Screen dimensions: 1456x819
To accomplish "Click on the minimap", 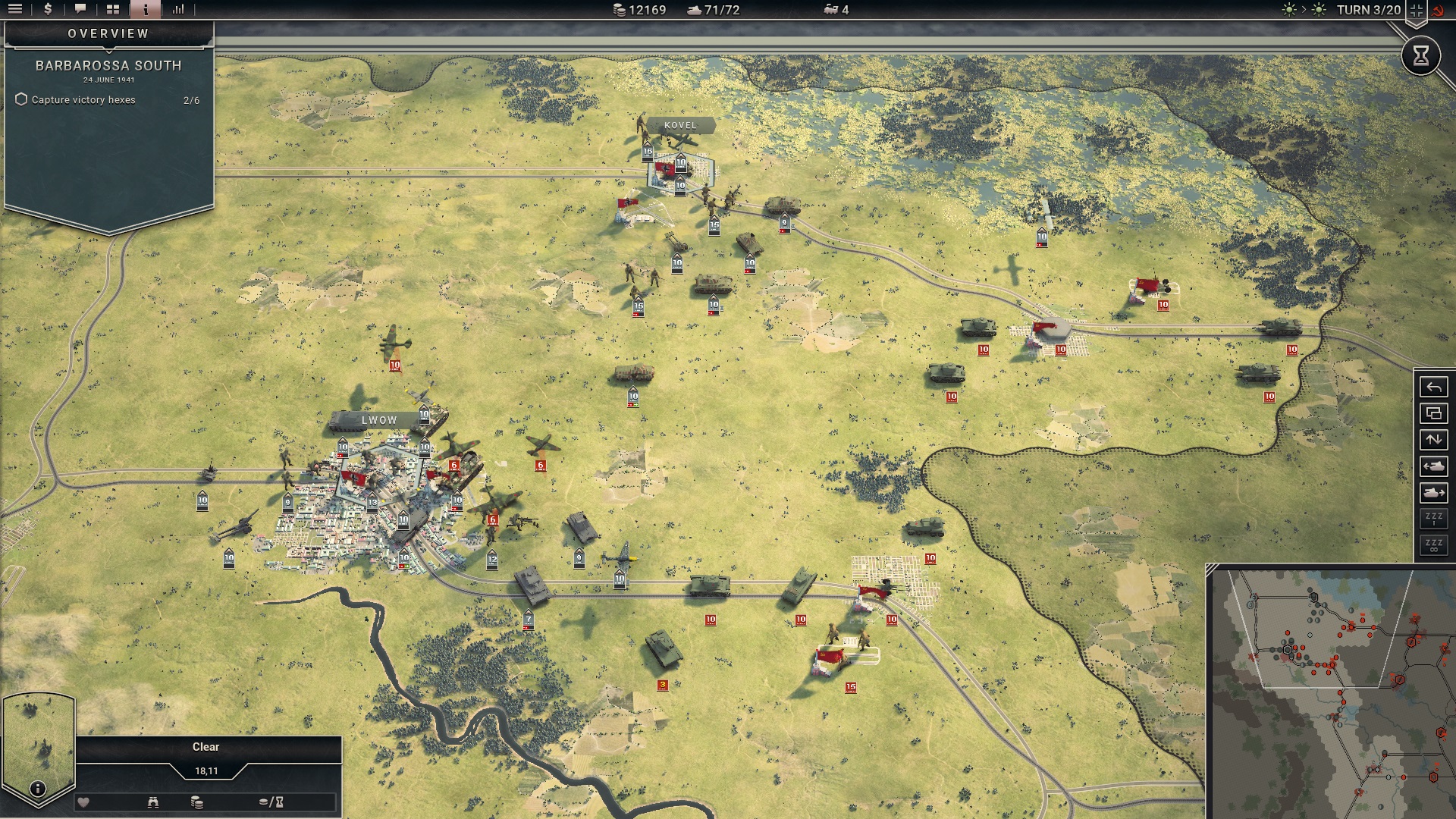I will coord(1331,692).
